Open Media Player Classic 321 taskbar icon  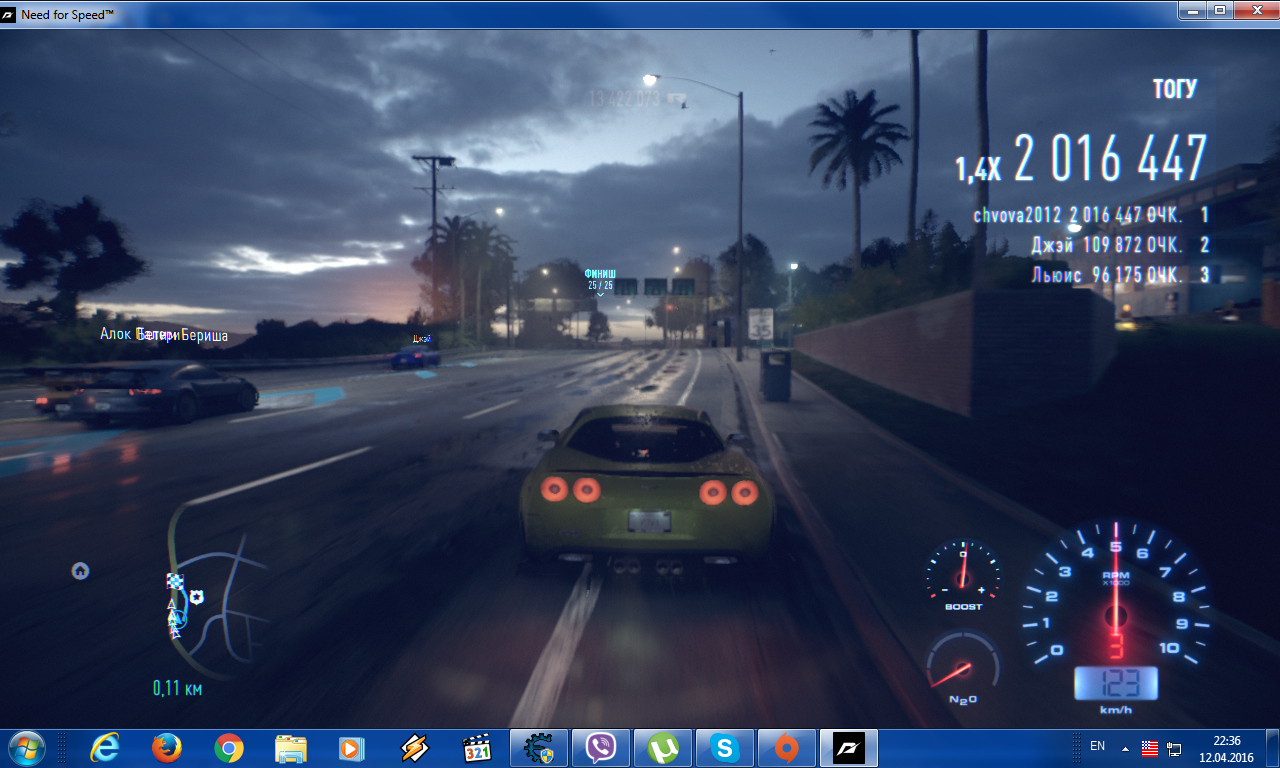click(476, 747)
